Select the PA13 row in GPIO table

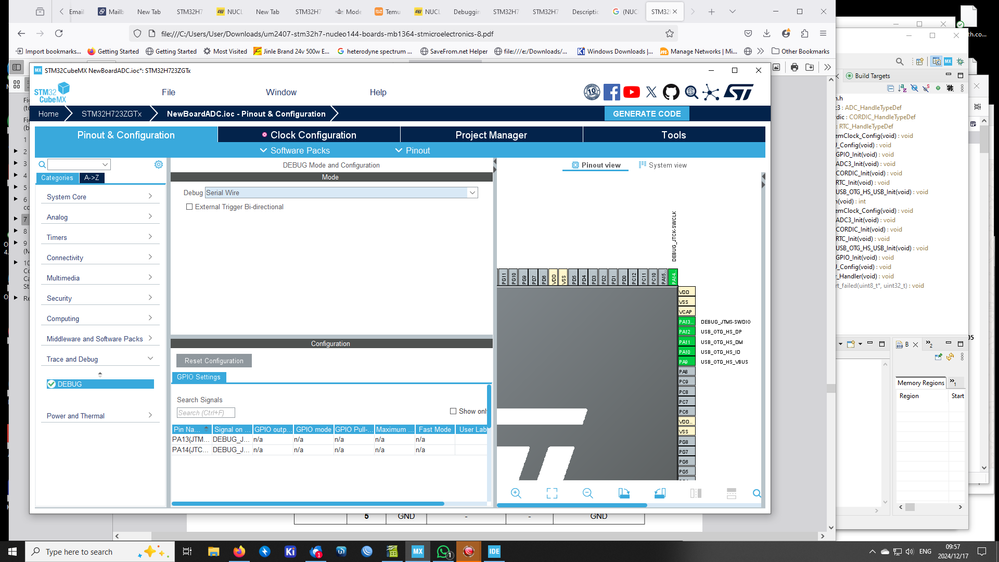pyautogui.click(x=329, y=439)
